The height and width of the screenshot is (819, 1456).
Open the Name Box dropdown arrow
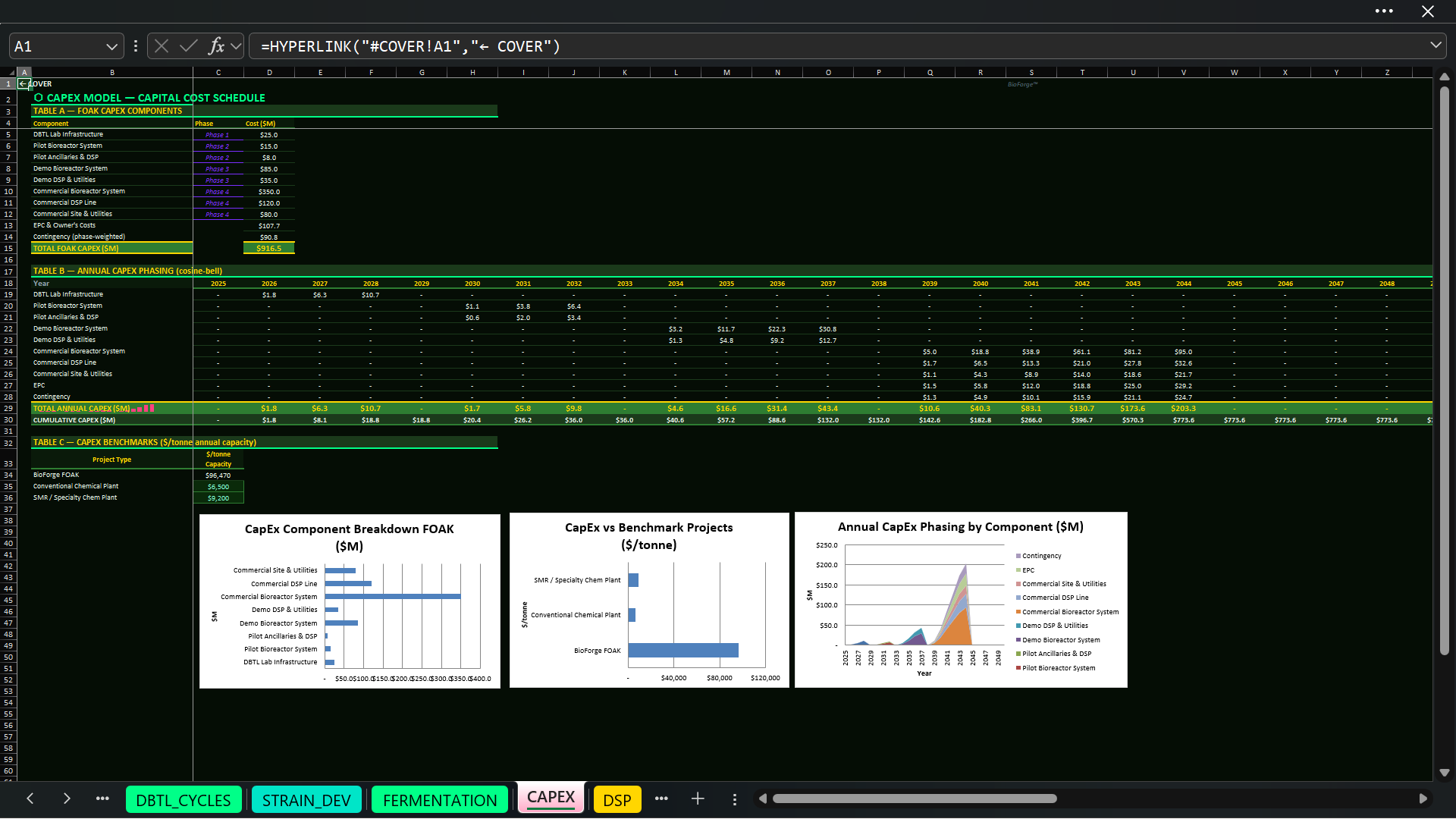pos(112,46)
